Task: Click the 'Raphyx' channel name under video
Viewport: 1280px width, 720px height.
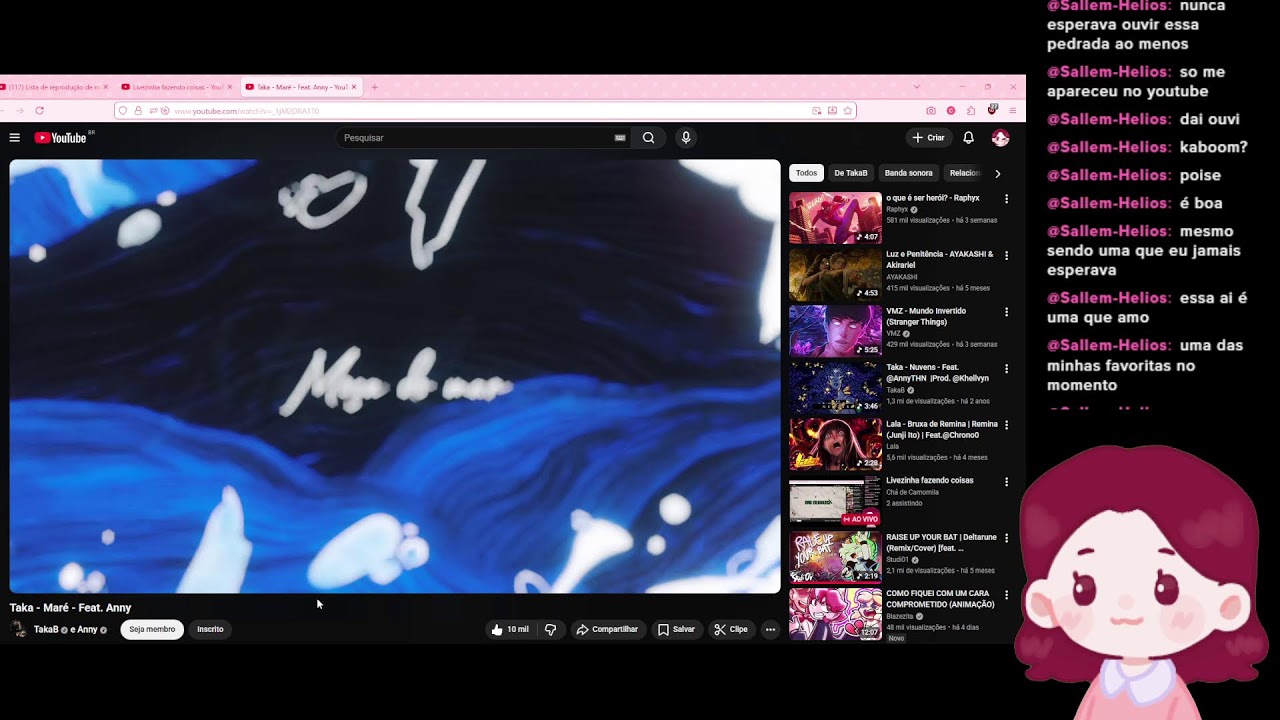Action: point(897,210)
